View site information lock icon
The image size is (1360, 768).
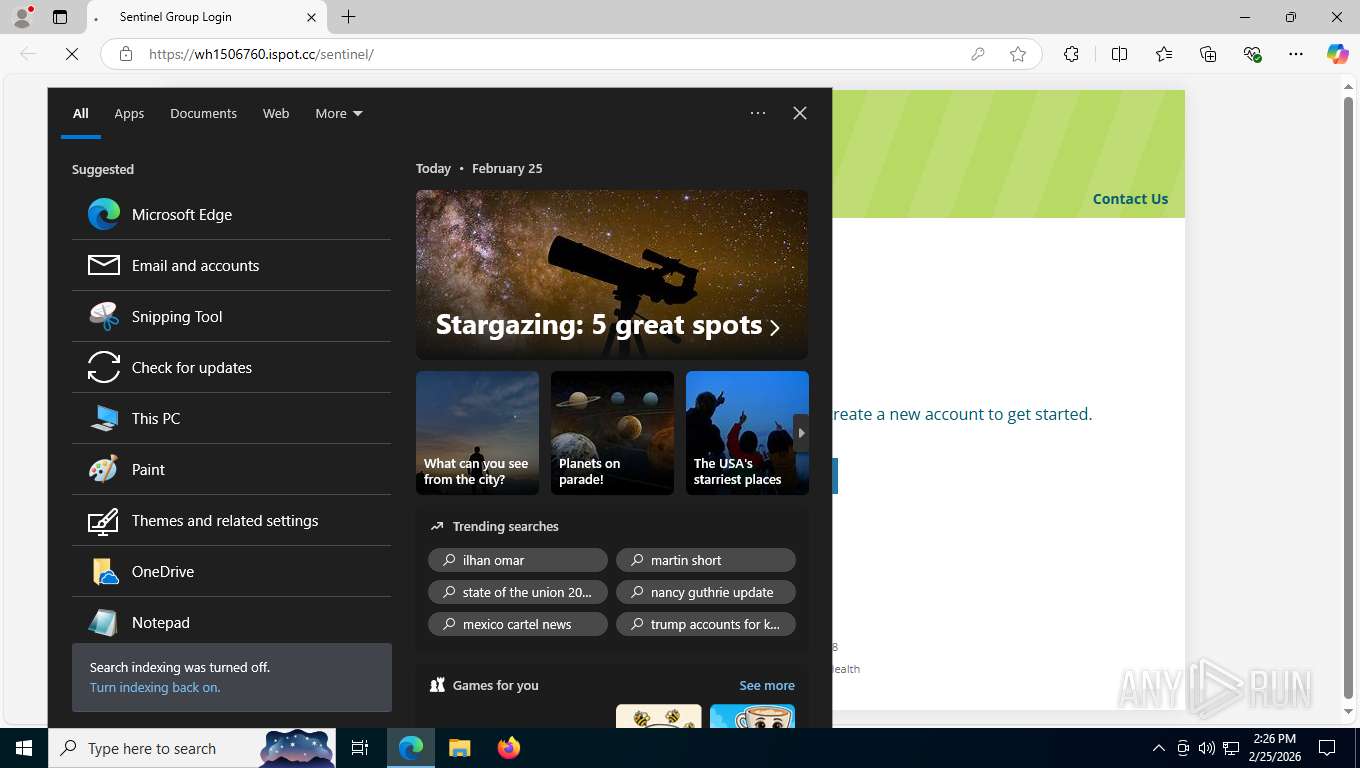[x=126, y=54]
